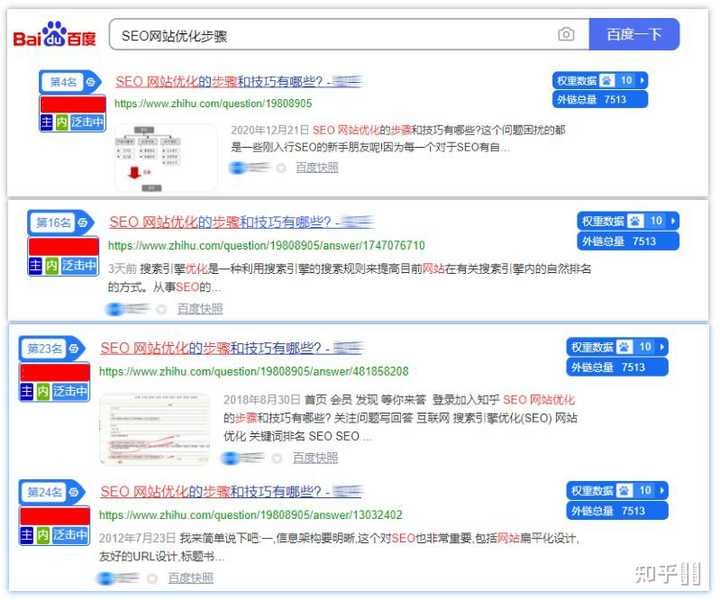
Task: Click 外链总量 7513 badge of 第4名 result
Action: (600, 100)
